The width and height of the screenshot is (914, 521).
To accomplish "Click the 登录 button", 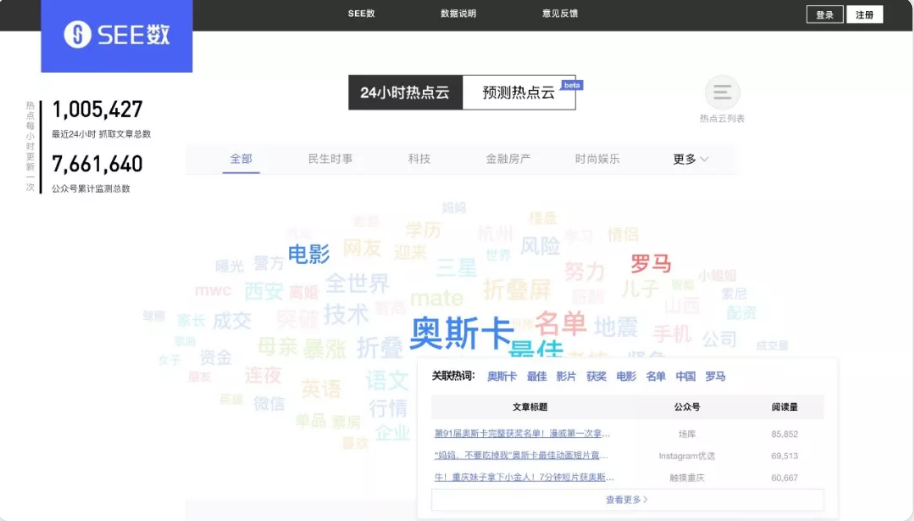I will coord(824,14).
